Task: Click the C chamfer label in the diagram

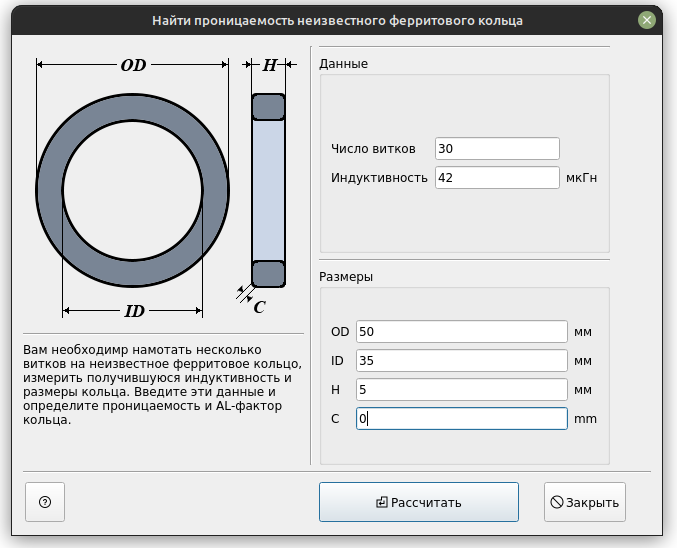Action: coord(259,307)
